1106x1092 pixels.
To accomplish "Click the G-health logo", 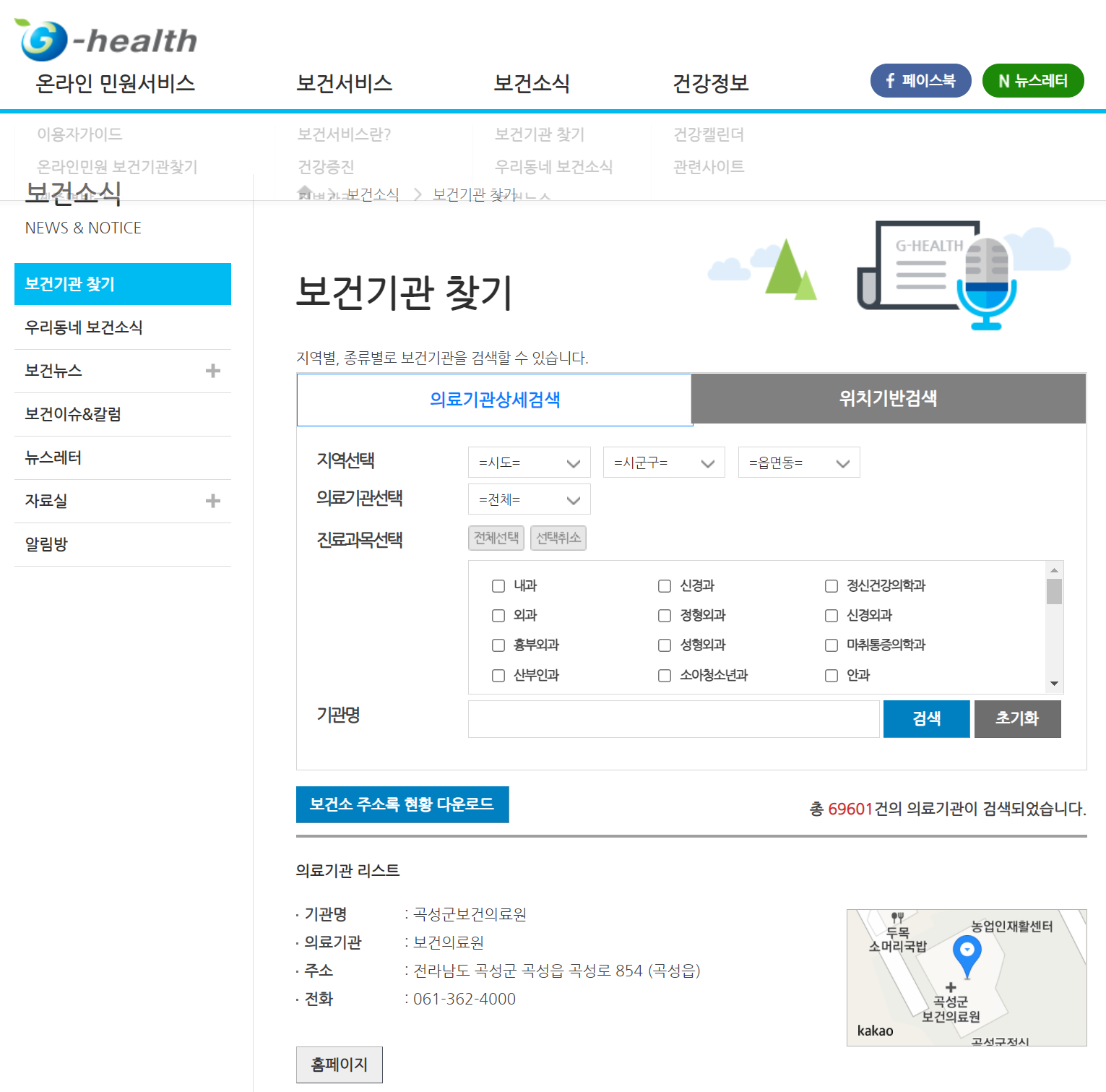I will click(105, 40).
